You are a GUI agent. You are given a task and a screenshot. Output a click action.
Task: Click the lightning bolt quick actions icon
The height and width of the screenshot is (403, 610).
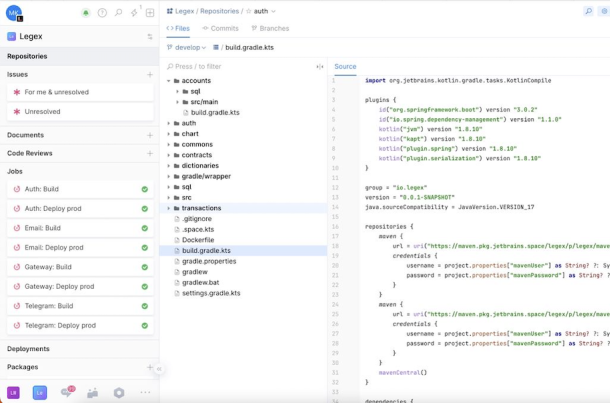pos(134,12)
